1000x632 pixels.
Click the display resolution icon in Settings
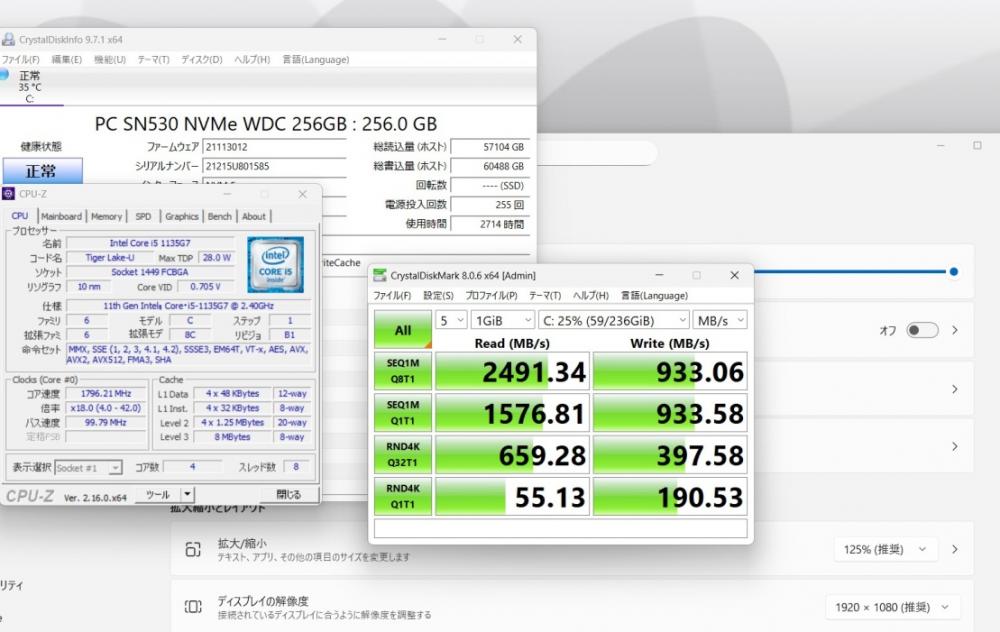[x=193, y=606]
